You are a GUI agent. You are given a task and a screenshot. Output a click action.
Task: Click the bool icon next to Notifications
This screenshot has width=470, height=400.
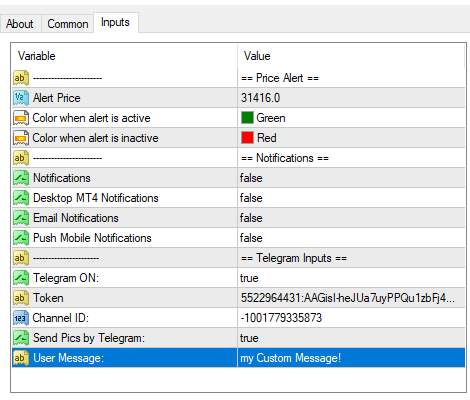[21, 178]
